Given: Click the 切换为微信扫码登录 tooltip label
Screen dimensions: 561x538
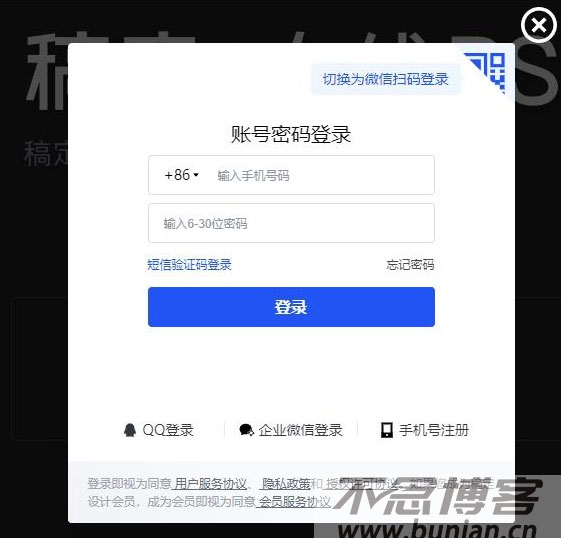Looking at the screenshot, I should [x=386, y=79].
